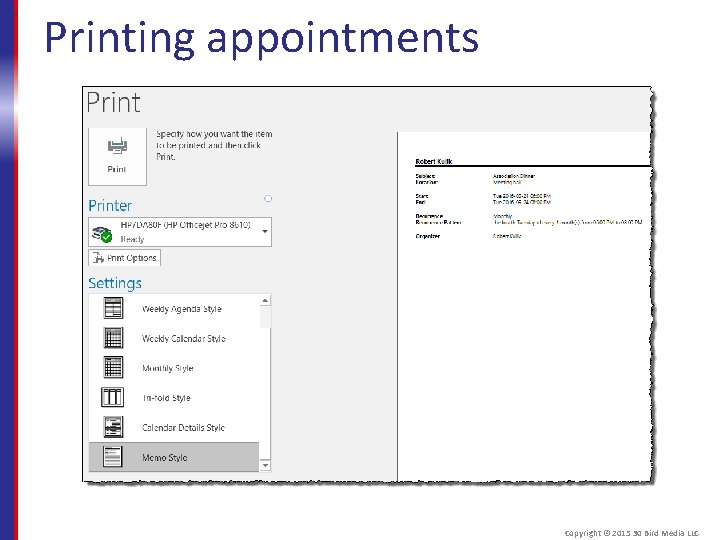Choose Weekly Agenda Style text
Screen dimensions: 720x540
coord(182,309)
